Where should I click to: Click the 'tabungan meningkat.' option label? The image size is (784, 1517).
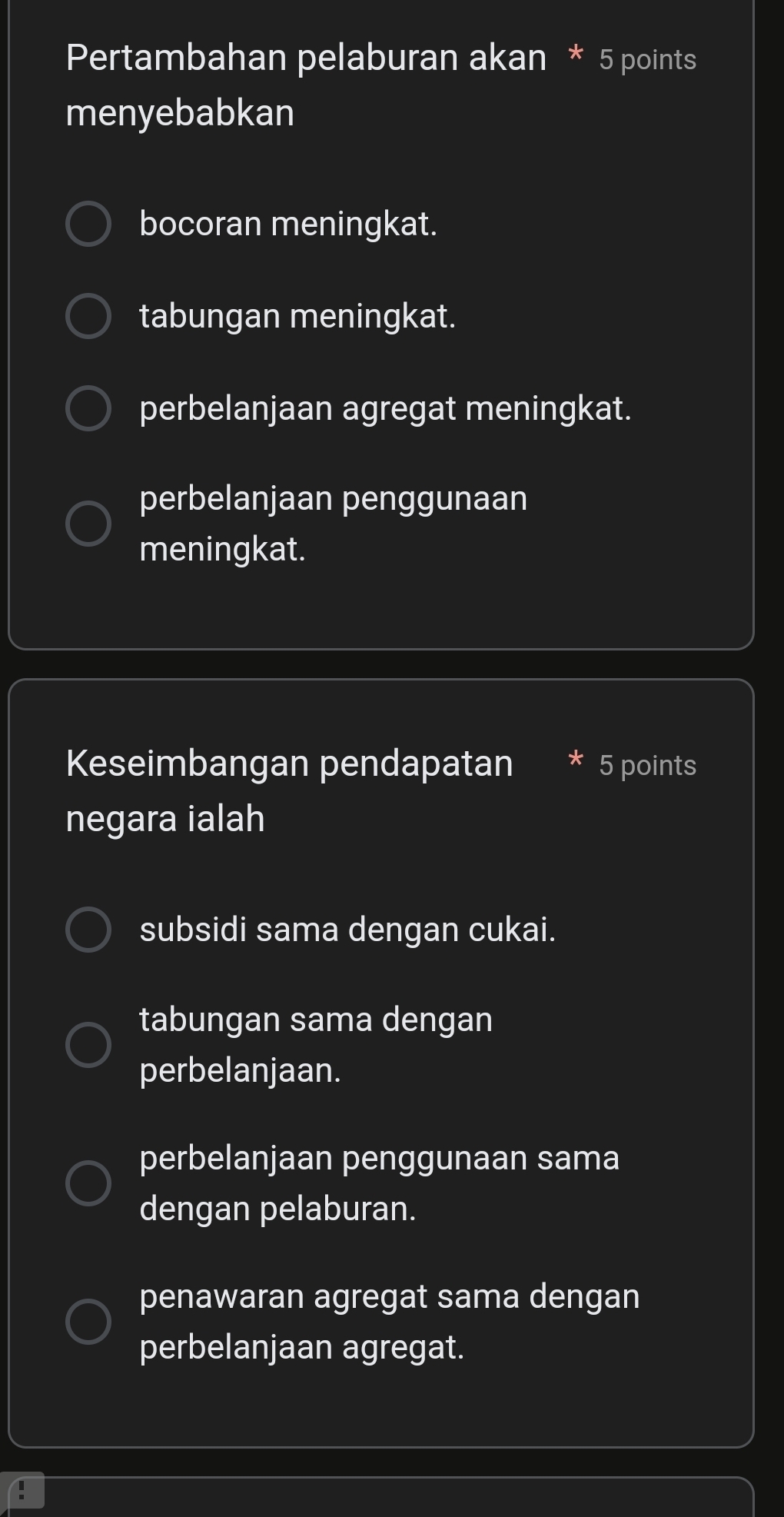[297, 316]
